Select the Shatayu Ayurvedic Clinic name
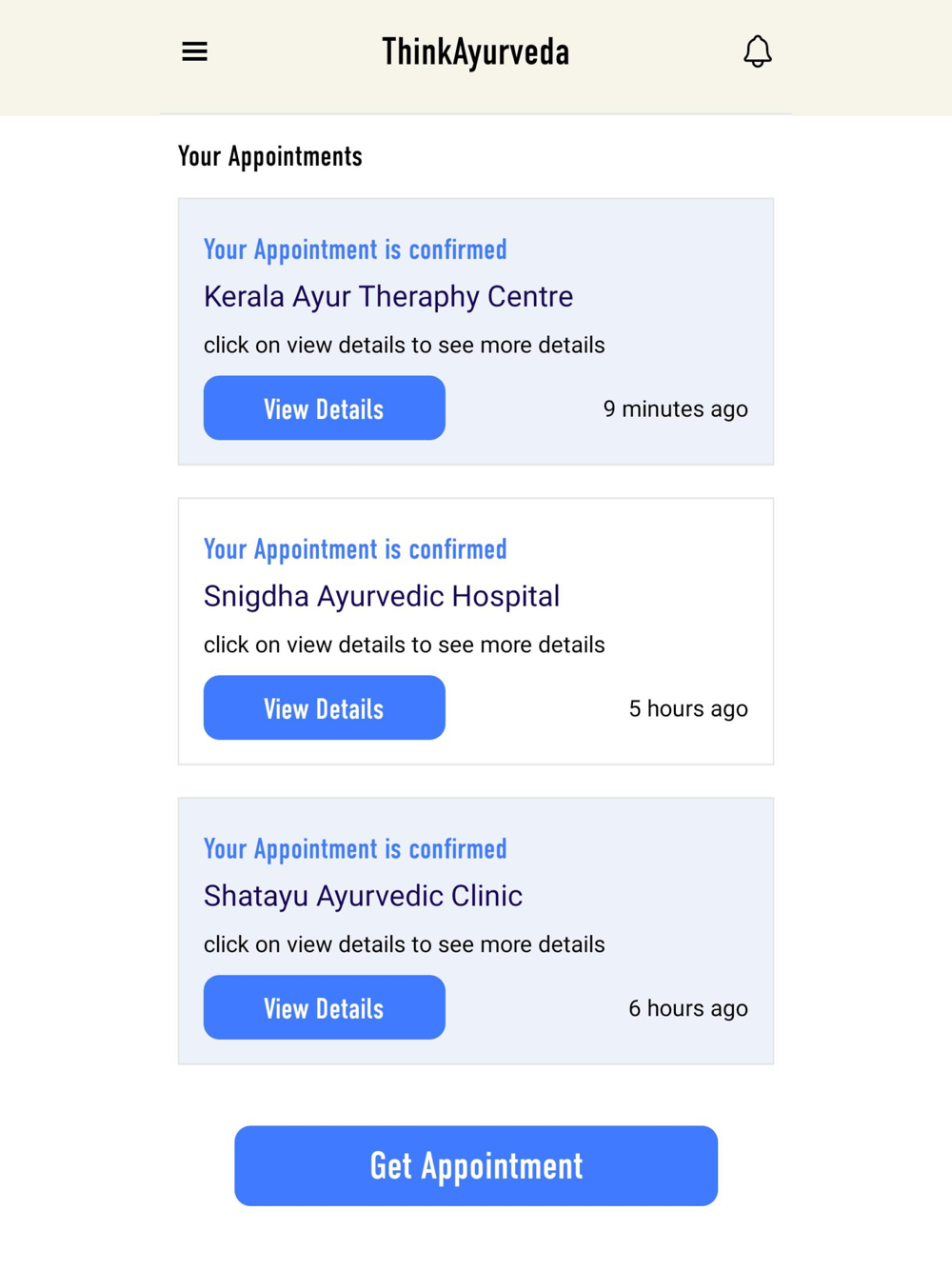Image resolution: width=952 pixels, height=1270 pixels. (x=363, y=897)
